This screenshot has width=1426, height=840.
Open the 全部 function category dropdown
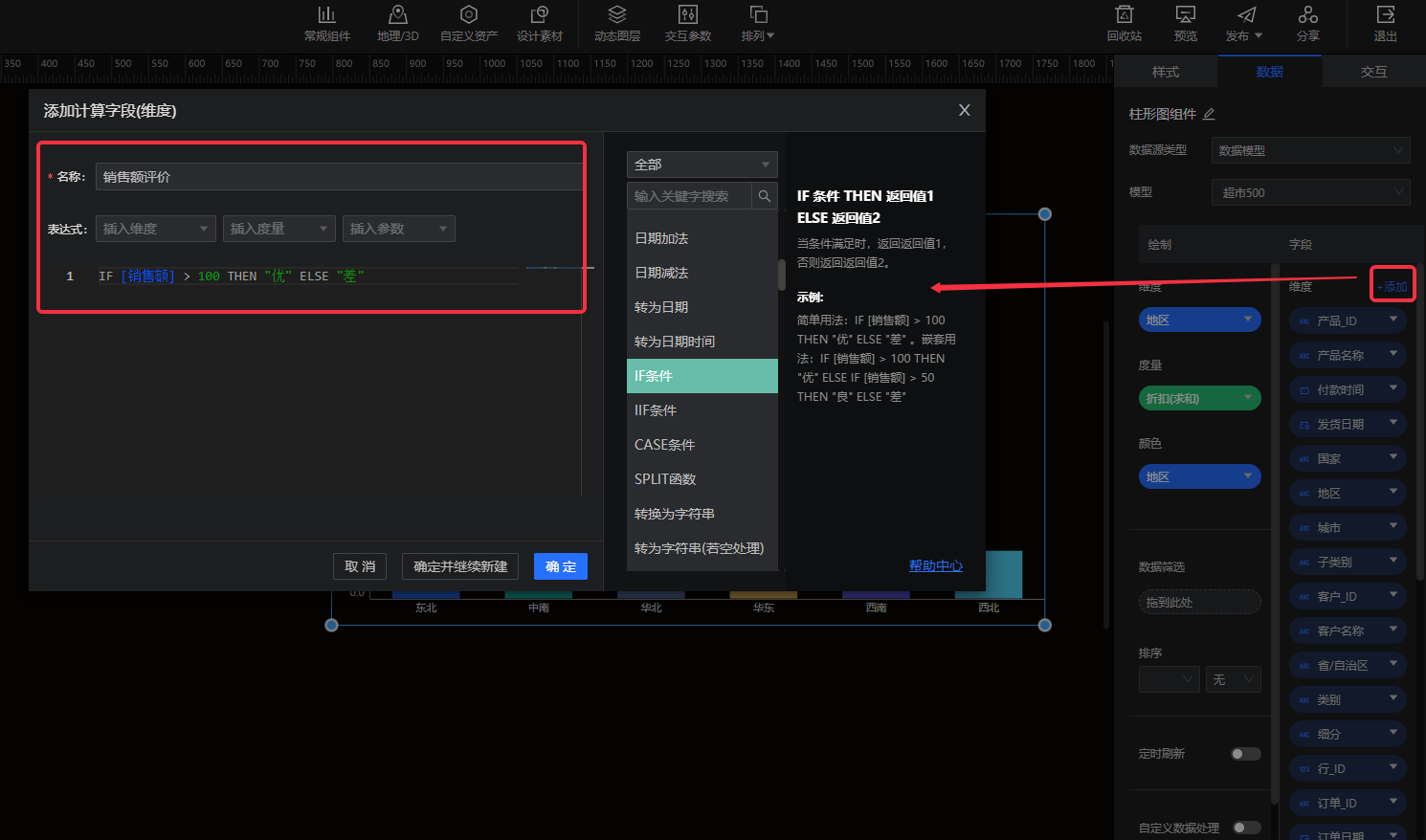702,165
